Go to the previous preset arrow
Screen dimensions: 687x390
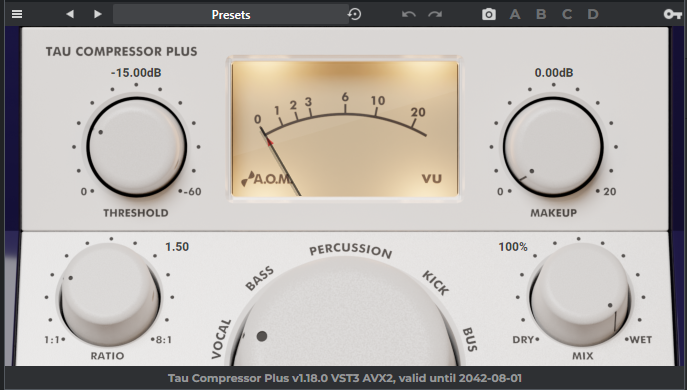pos(70,14)
